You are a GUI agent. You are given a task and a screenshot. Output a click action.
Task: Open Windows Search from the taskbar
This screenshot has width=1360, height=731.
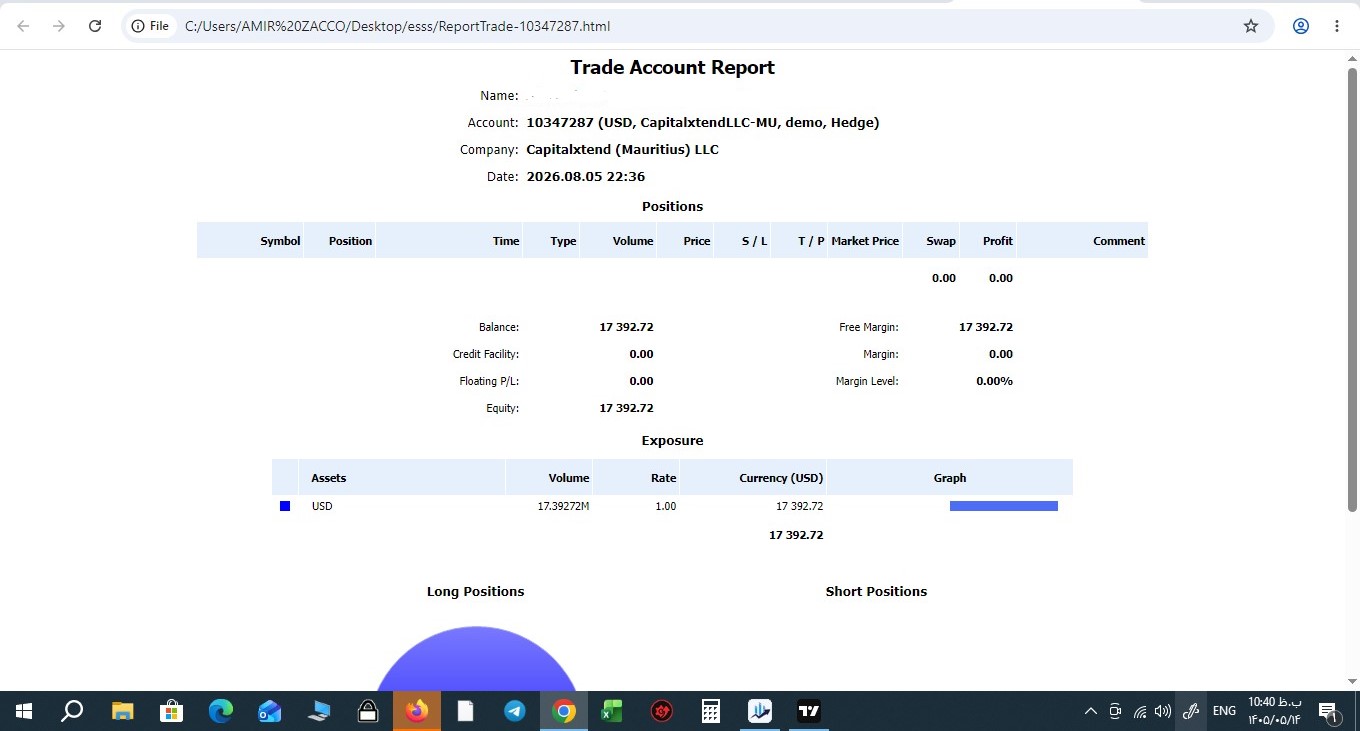click(72, 711)
